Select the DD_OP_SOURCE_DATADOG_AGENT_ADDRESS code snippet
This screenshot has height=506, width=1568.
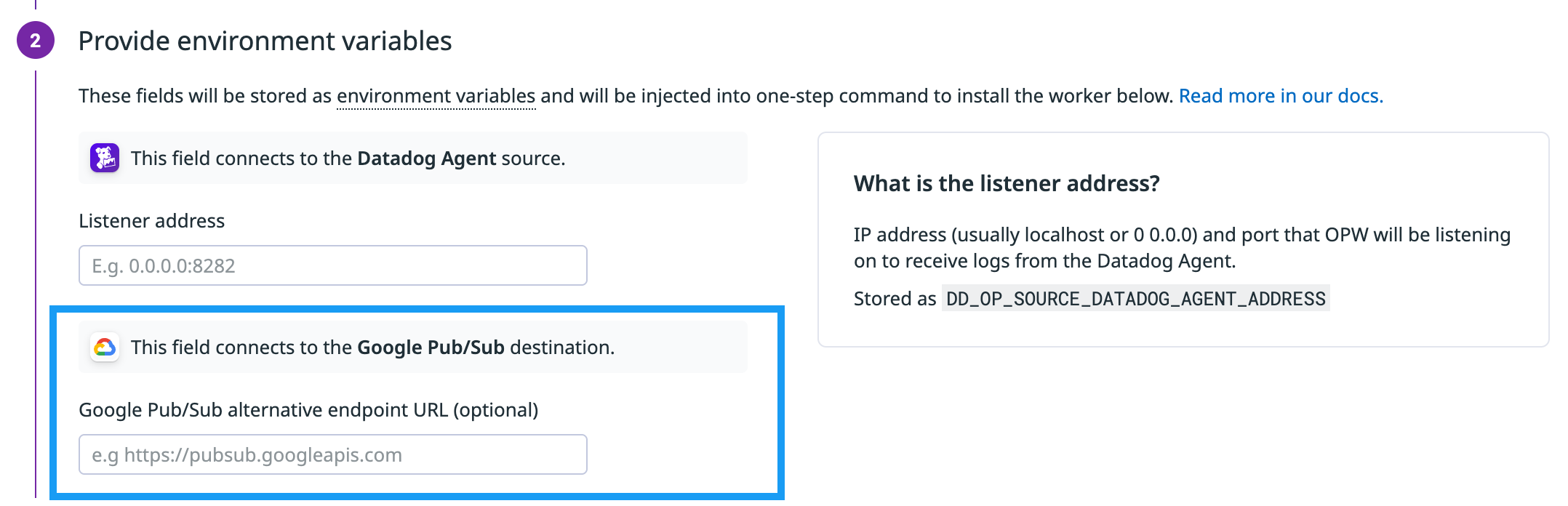[1135, 298]
